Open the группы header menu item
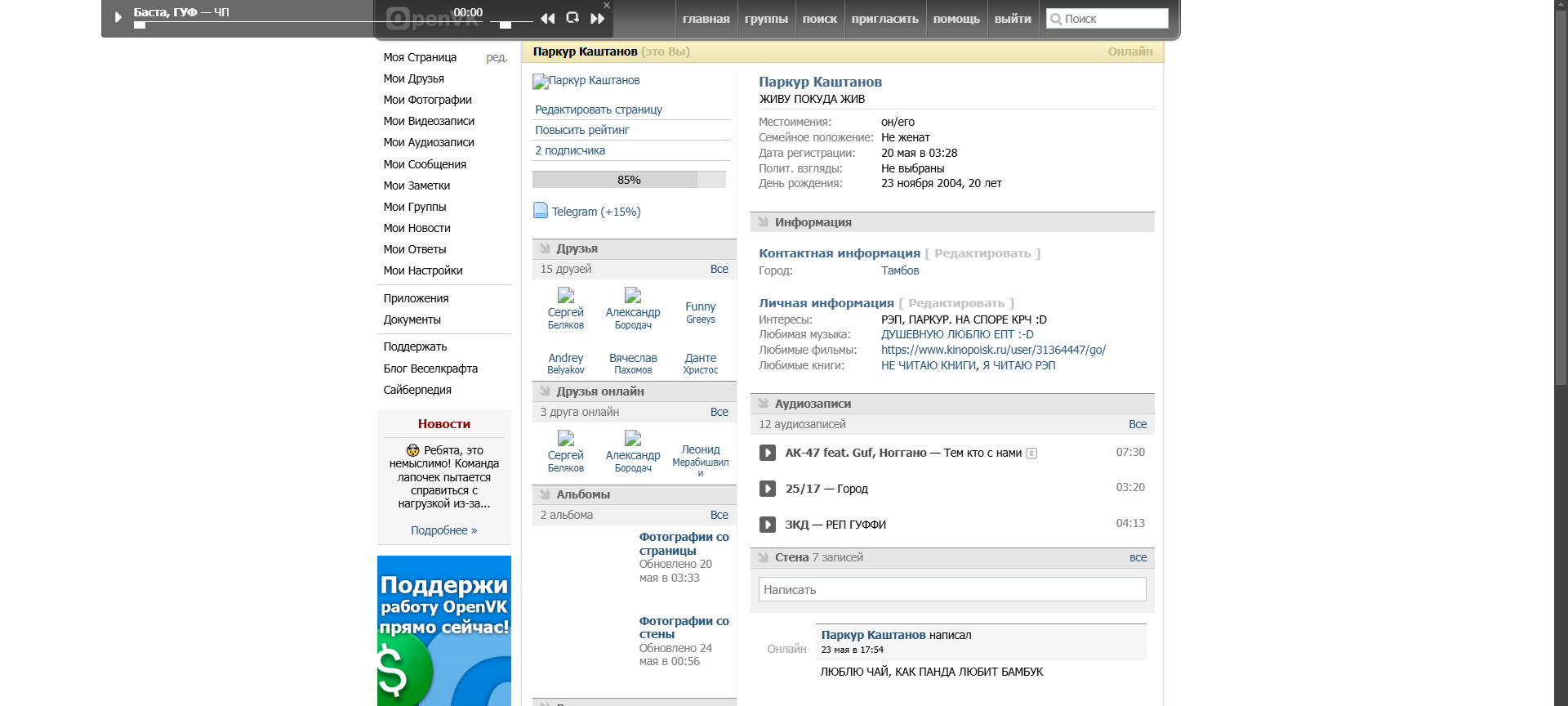This screenshot has height=706, width=1568. coord(766,19)
